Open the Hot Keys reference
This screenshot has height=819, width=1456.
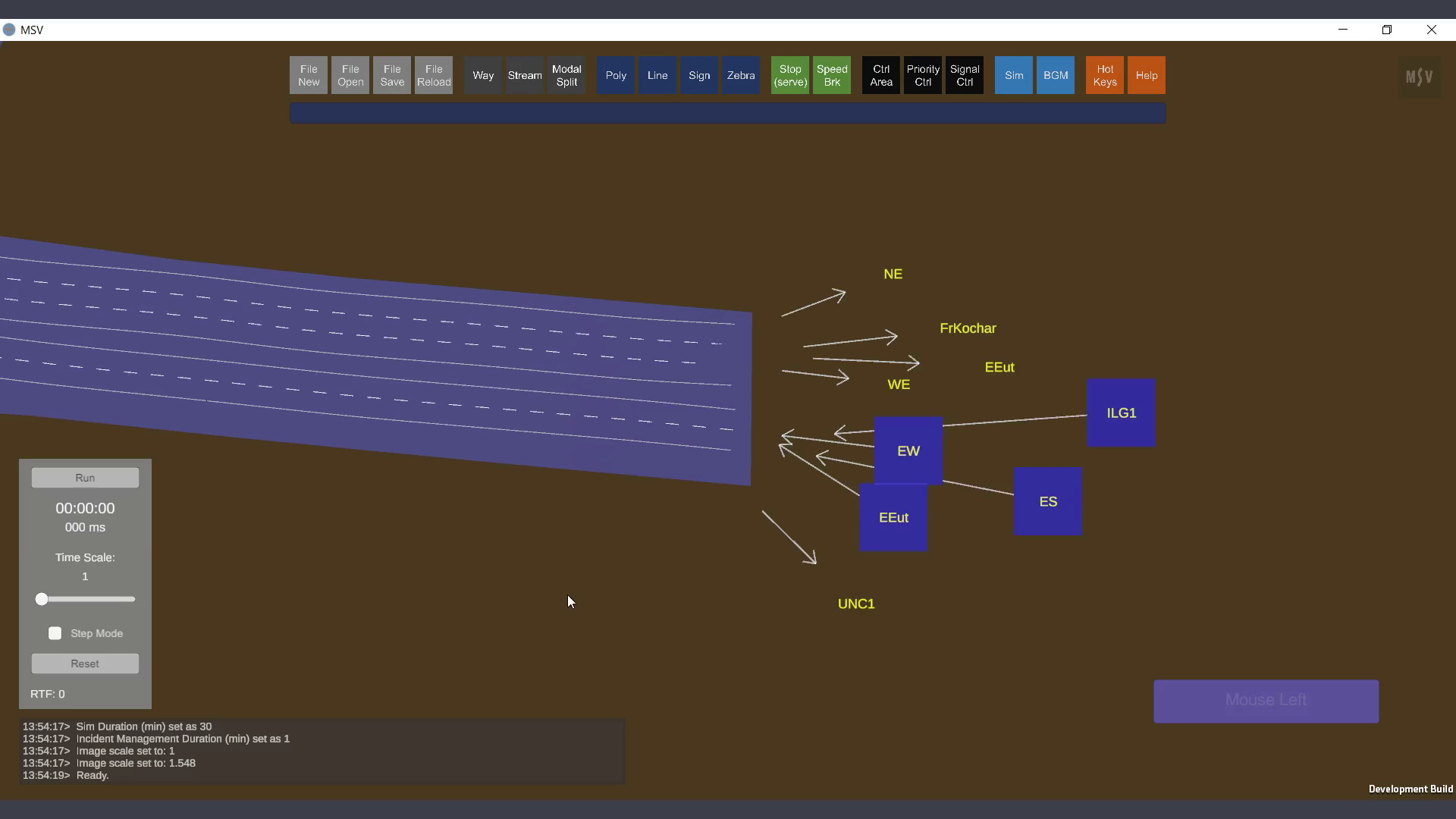click(1105, 75)
